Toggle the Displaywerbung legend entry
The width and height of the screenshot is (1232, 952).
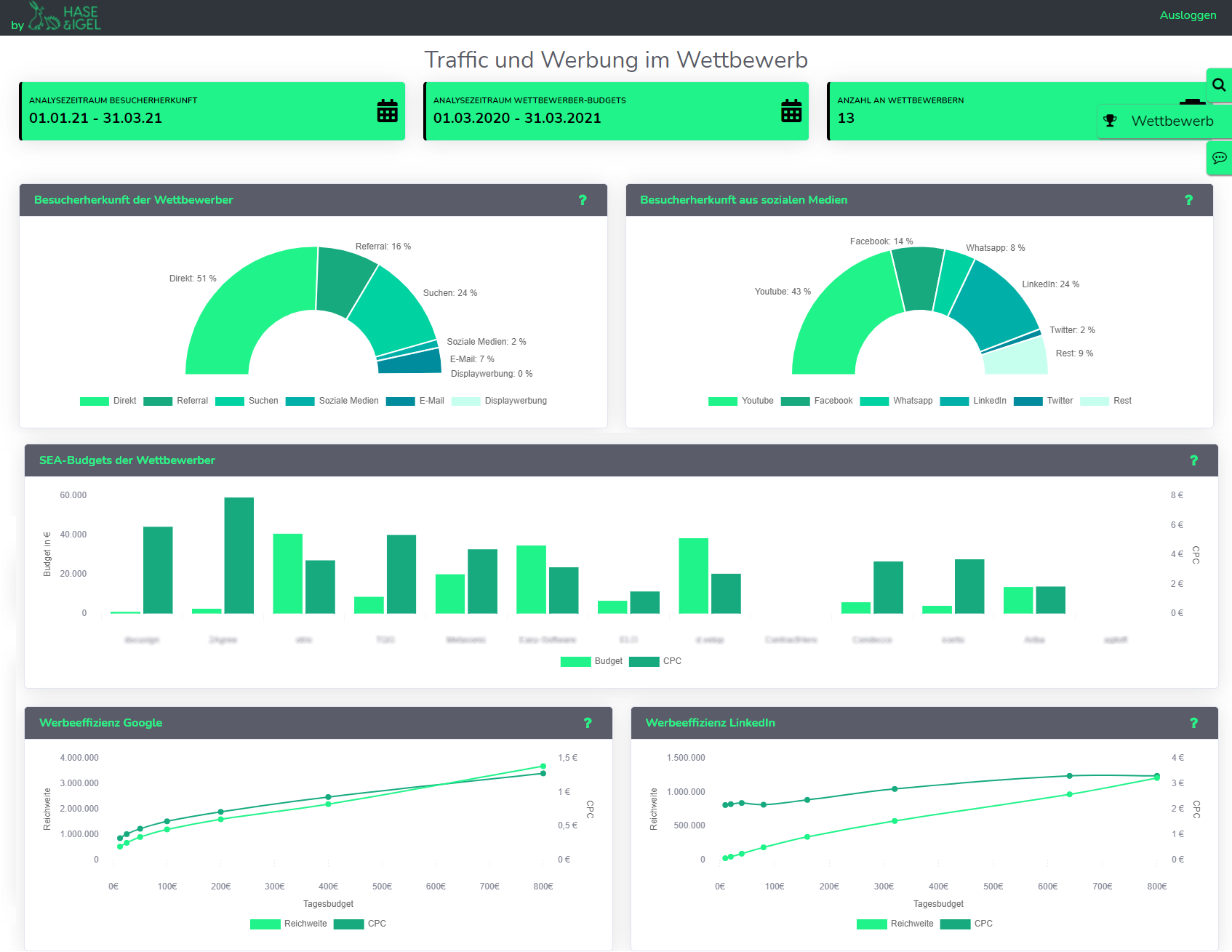(x=500, y=401)
